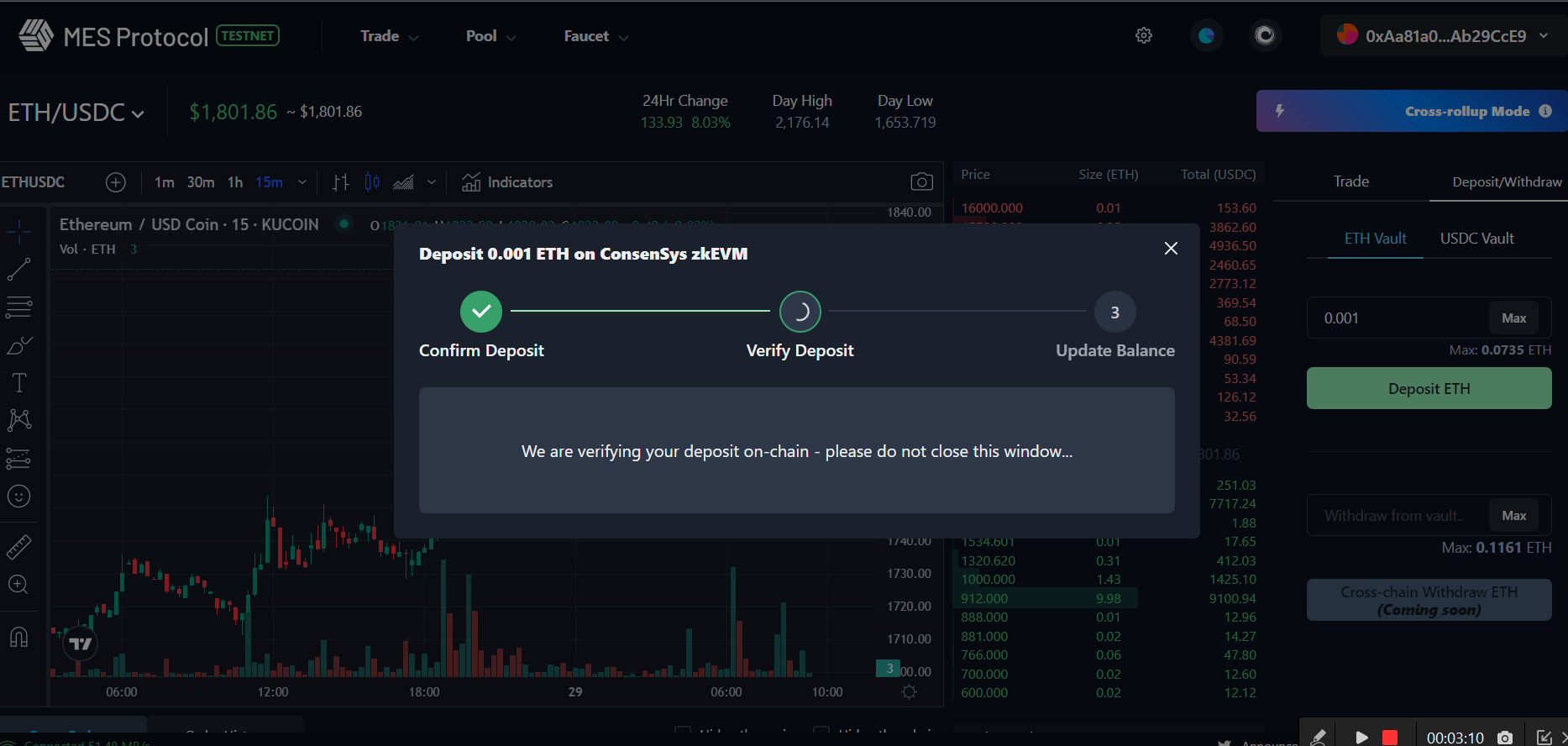Open the Faucet dropdown menu
The image size is (1568, 746).
(x=596, y=36)
